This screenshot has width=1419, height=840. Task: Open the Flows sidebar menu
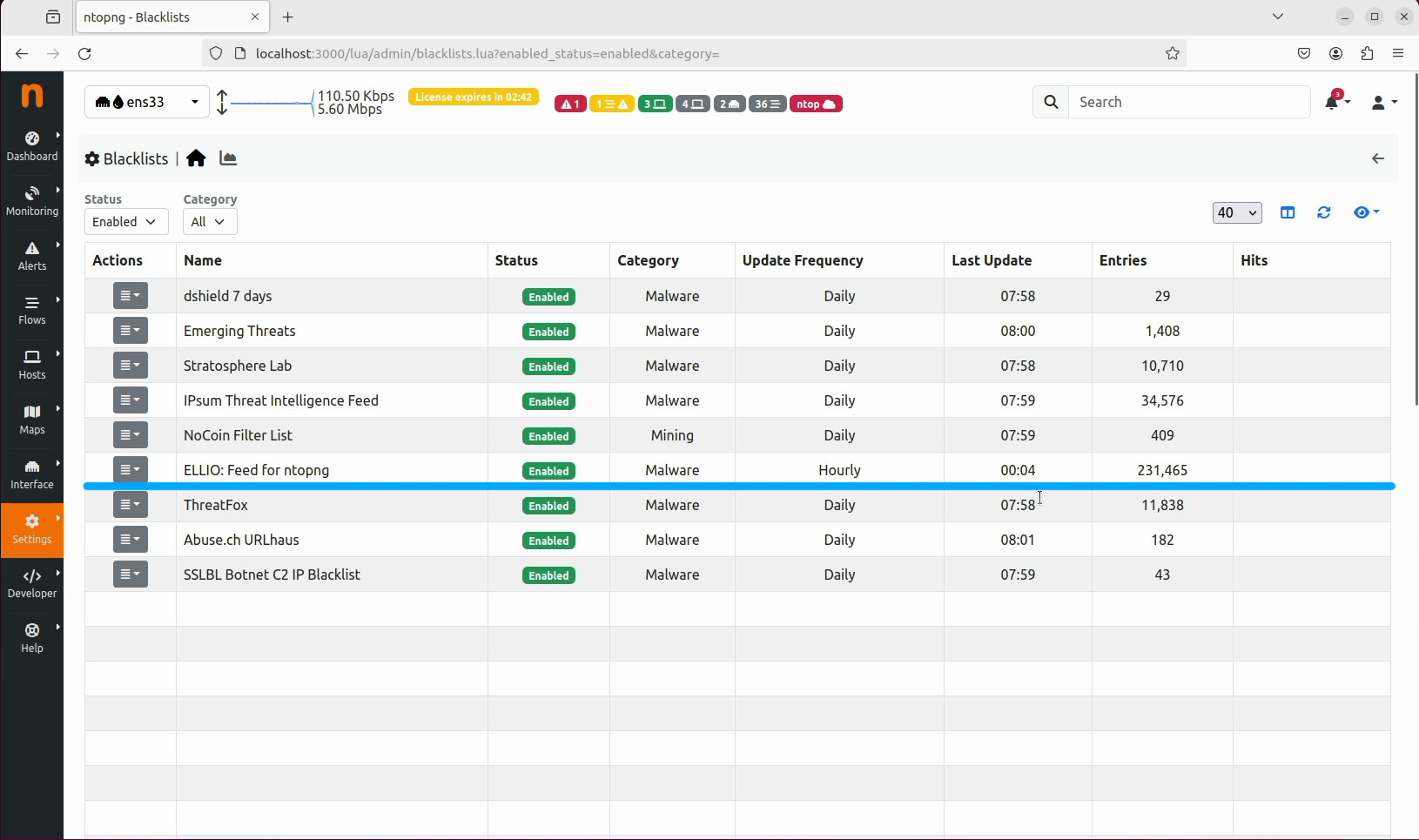[x=32, y=309]
